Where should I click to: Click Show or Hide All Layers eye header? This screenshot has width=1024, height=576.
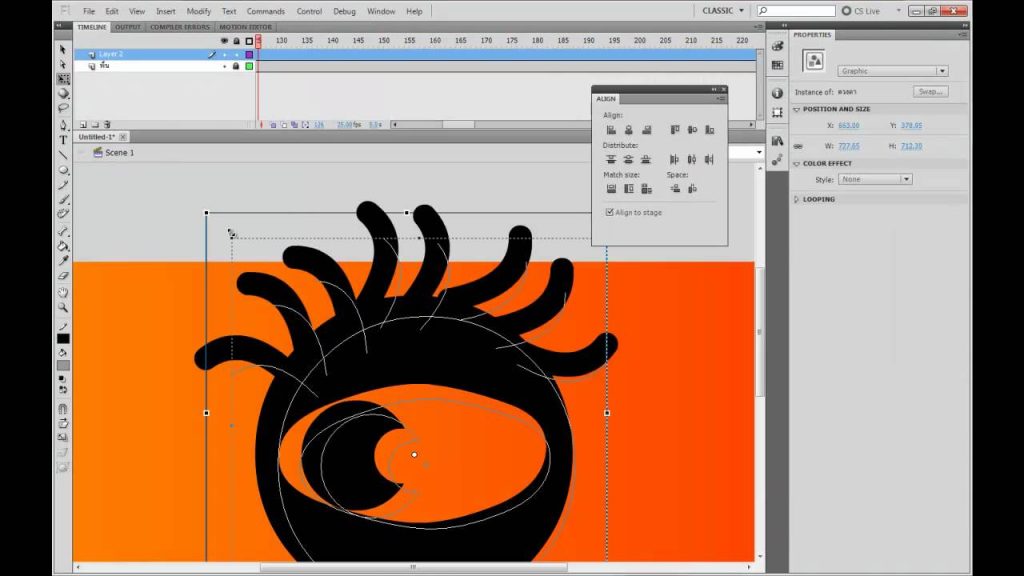pyautogui.click(x=225, y=40)
